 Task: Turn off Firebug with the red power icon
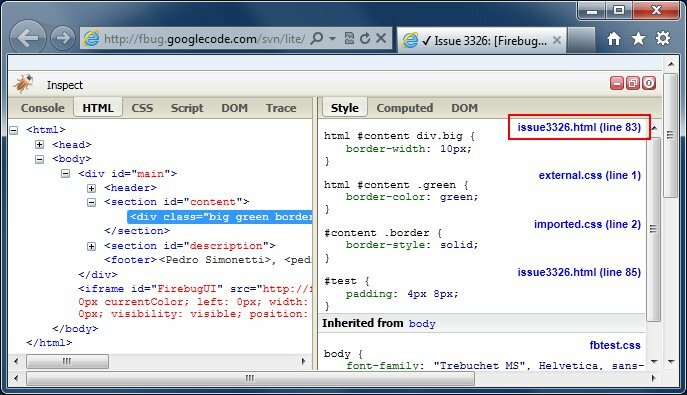tap(649, 83)
